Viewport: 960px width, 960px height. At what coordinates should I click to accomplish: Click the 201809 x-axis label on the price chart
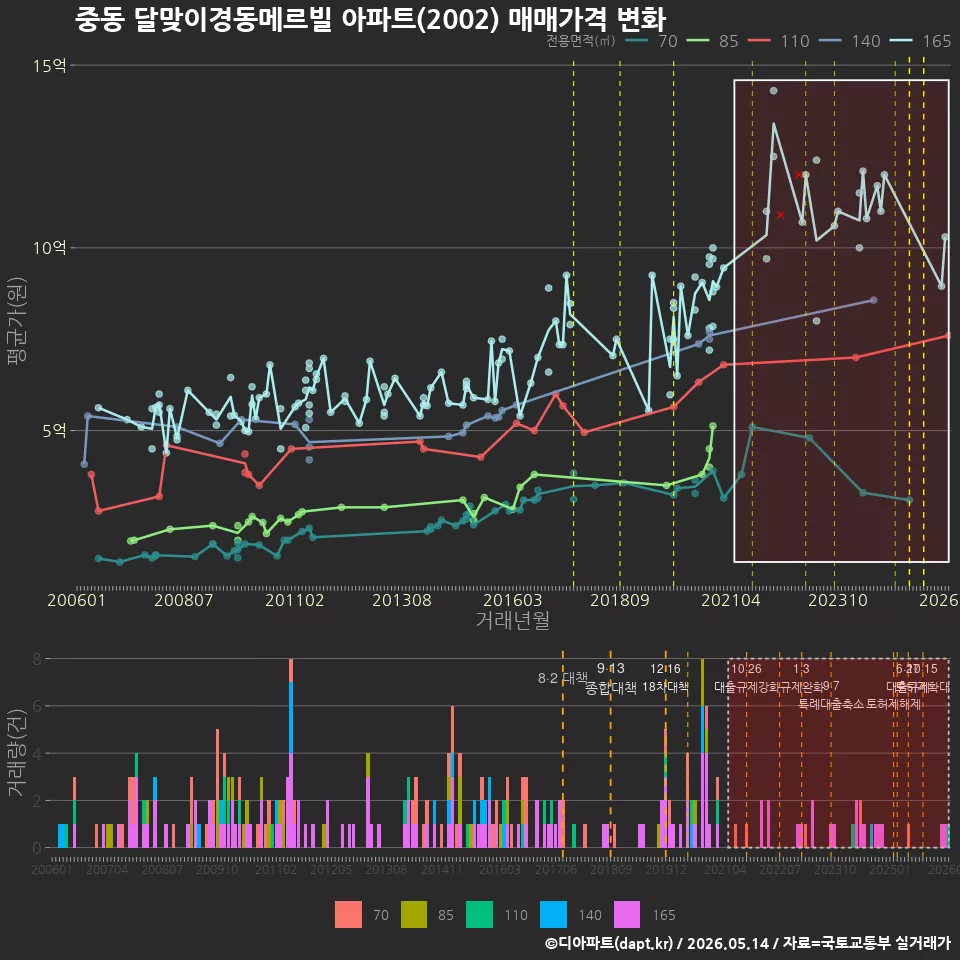pyautogui.click(x=620, y=600)
